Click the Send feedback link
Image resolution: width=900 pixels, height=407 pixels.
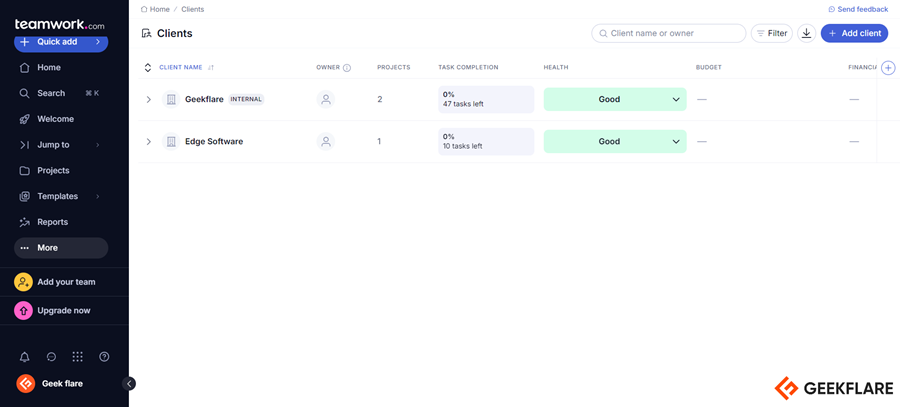pyautogui.click(x=858, y=9)
